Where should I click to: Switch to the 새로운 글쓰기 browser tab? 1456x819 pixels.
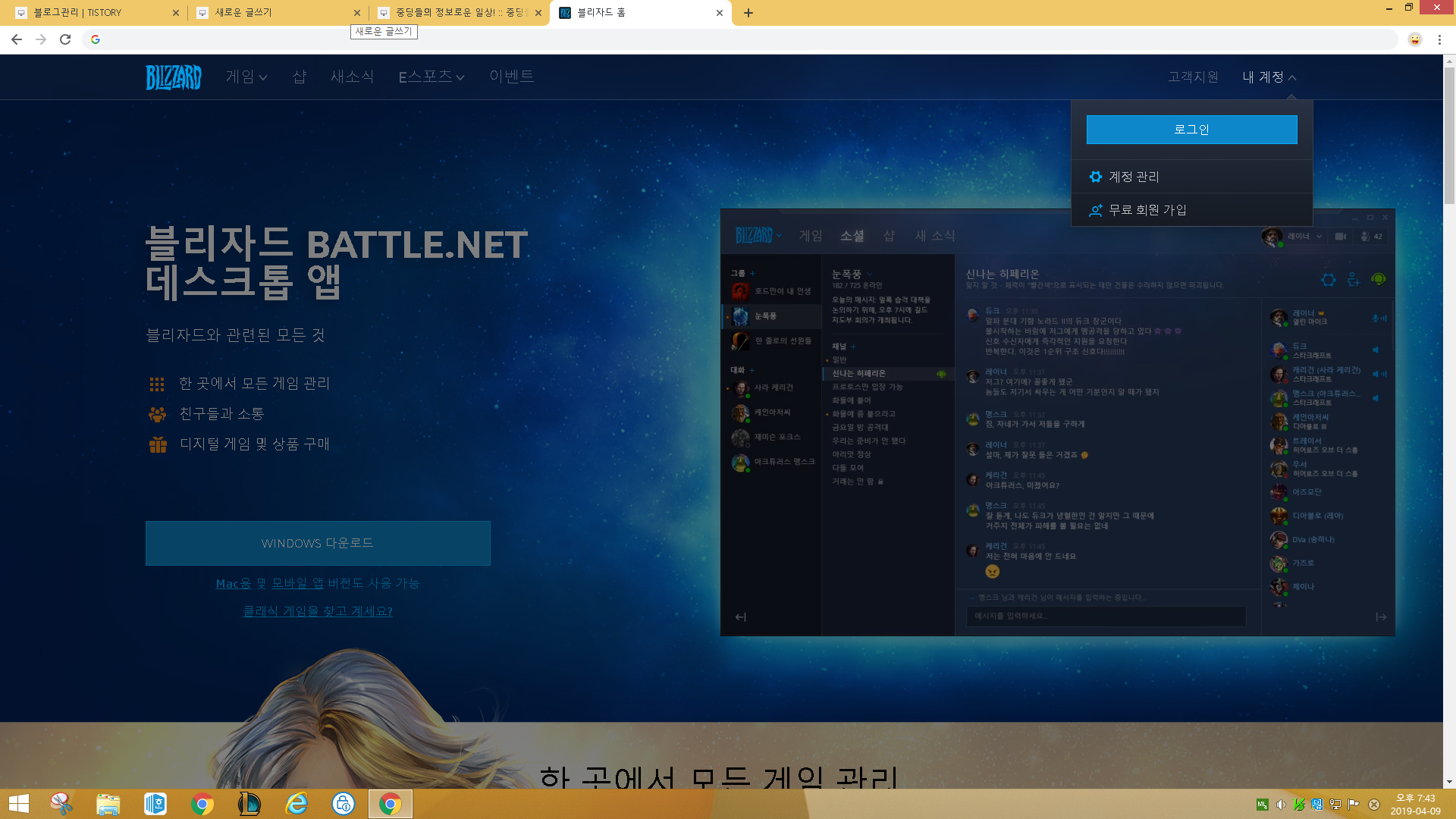click(x=277, y=13)
